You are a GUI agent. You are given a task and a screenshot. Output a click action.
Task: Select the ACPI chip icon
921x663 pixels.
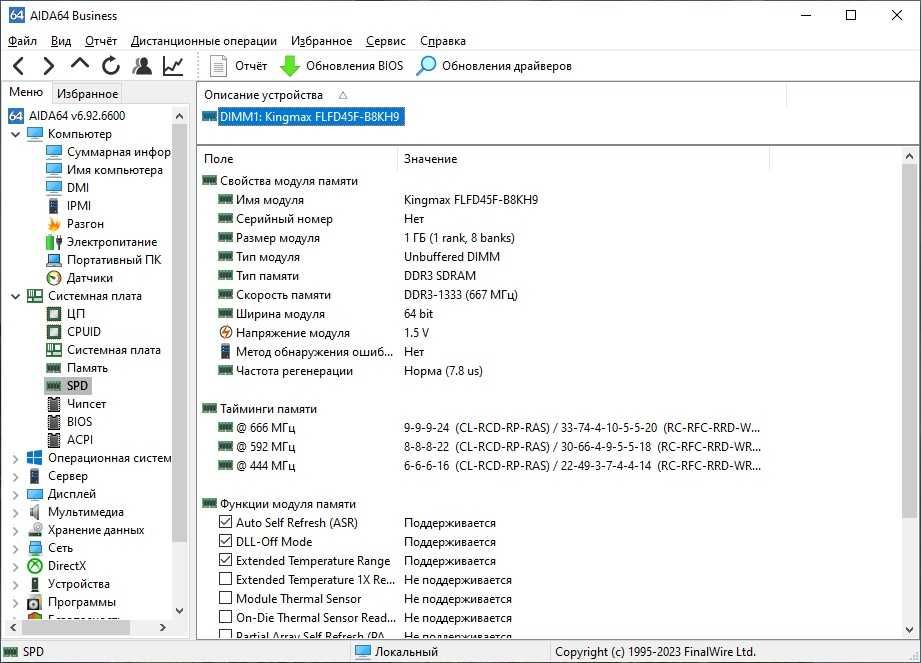coord(54,440)
